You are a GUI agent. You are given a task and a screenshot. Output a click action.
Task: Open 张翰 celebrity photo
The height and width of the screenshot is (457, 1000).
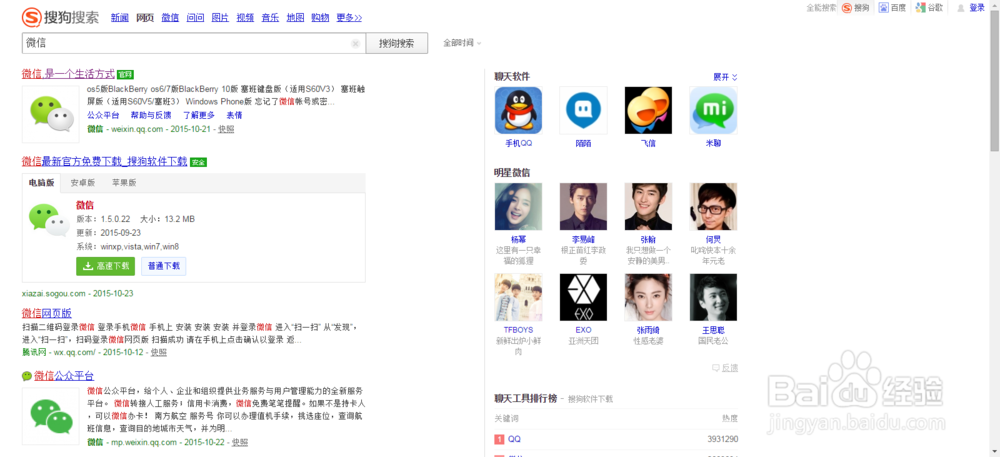[648, 207]
